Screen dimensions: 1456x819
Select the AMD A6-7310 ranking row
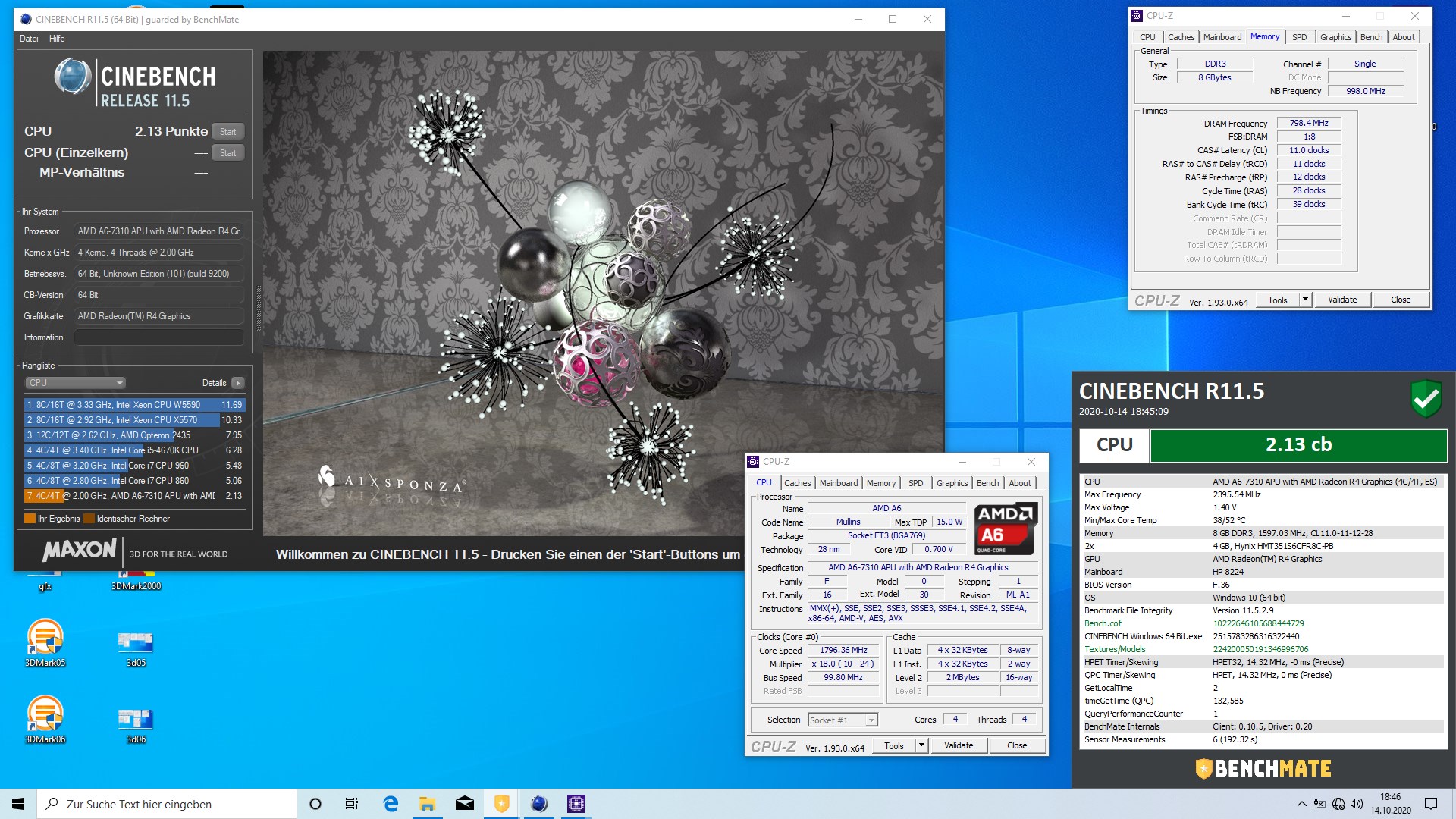[134, 496]
